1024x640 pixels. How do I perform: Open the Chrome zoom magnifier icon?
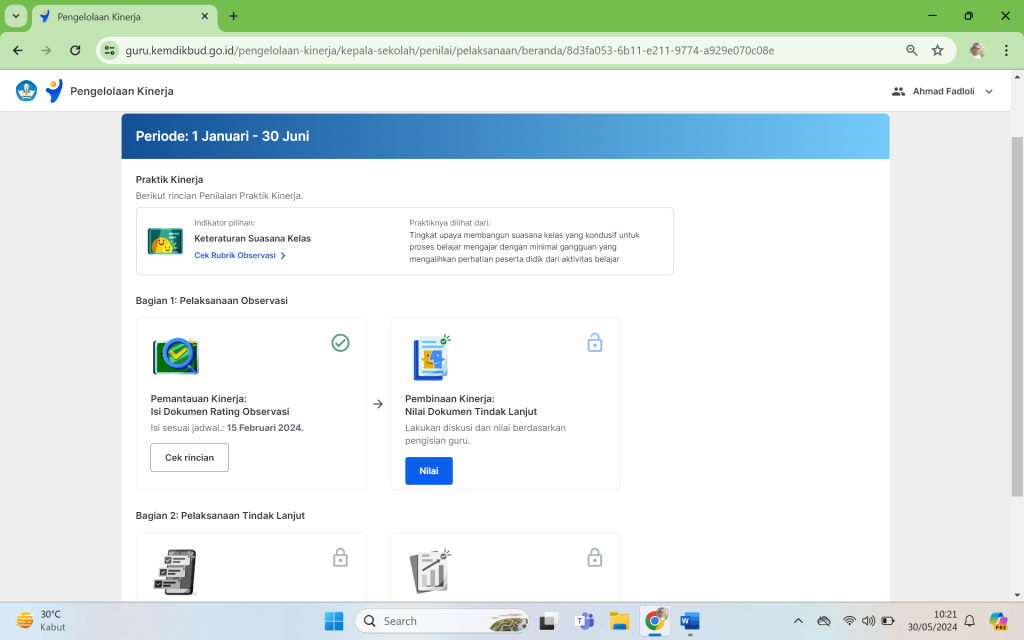tap(911, 50)
